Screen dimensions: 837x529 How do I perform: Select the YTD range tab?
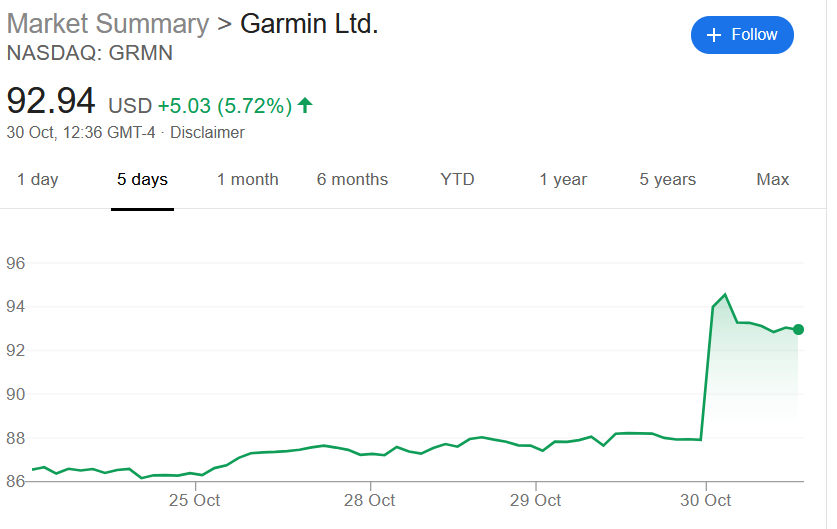click(457, 179)
